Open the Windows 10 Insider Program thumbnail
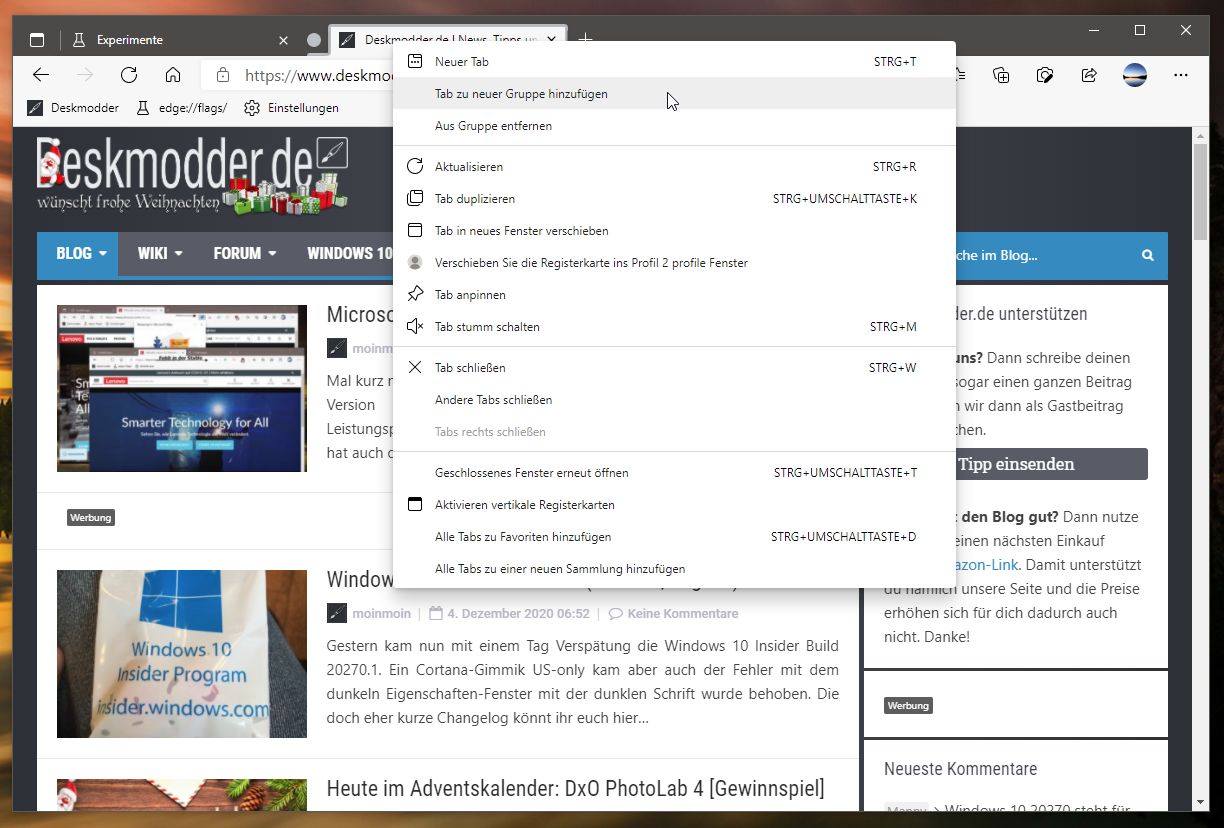Image resolution: width=1224 pixels, height=828 pixels. [182, 654]
